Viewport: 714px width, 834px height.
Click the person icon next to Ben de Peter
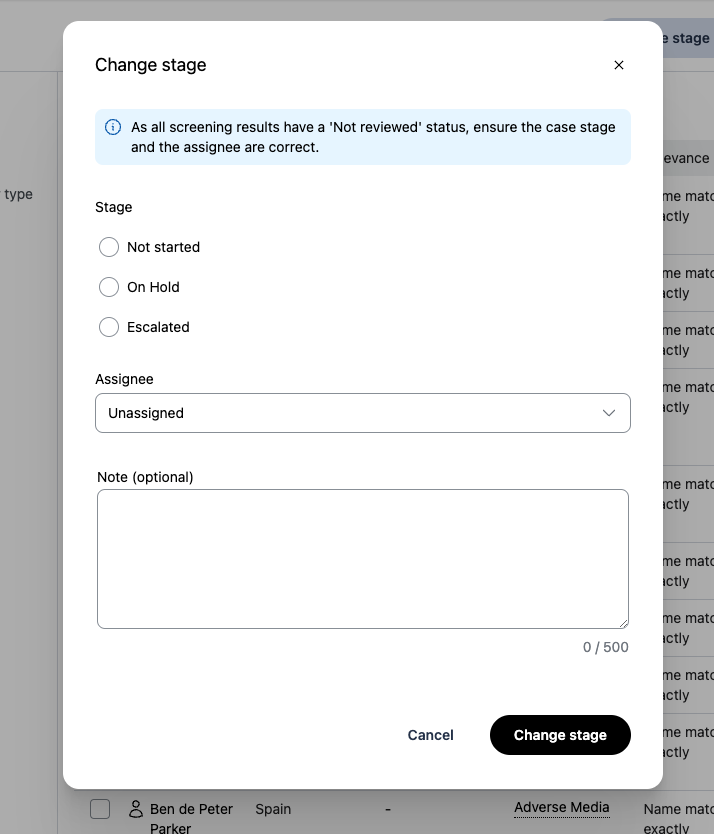pyautogui.click(x=136, y=808)
